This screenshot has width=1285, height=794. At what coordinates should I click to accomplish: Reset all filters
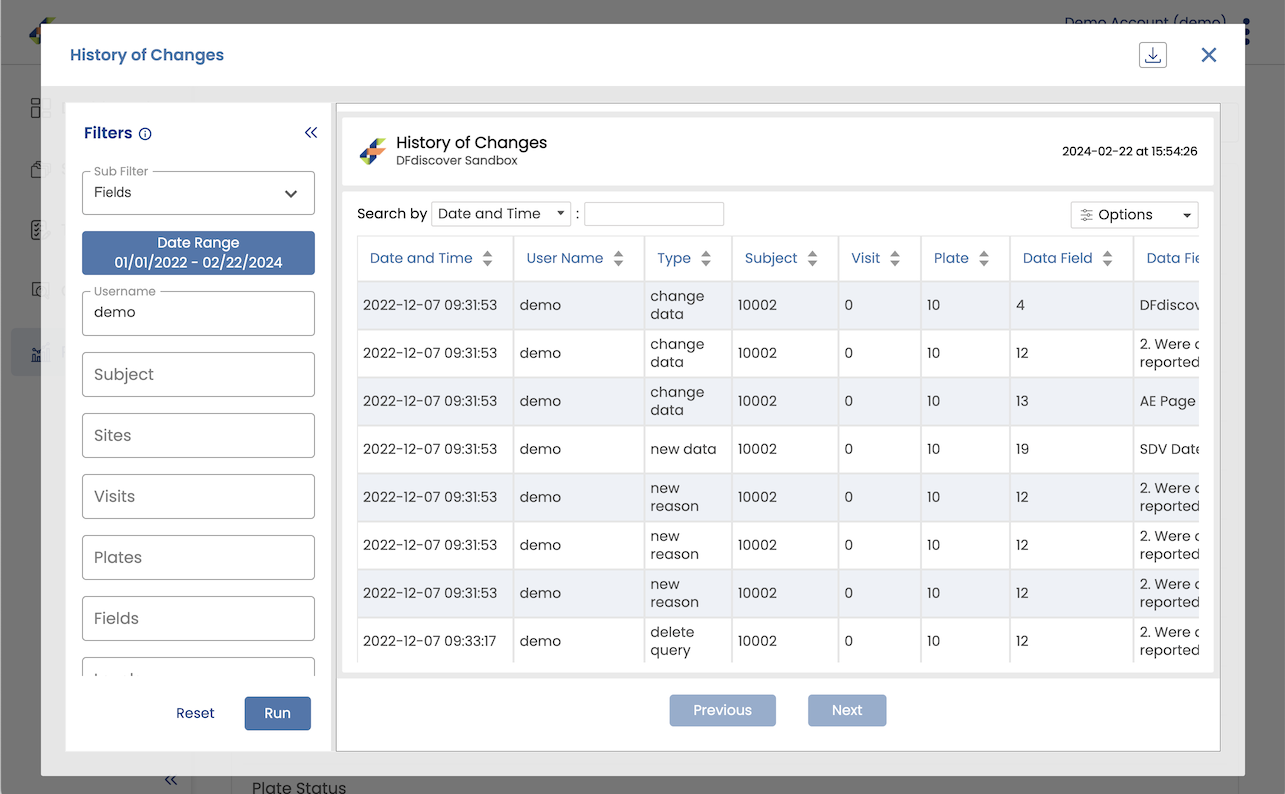pyautogui.click(x=195, y=713)
